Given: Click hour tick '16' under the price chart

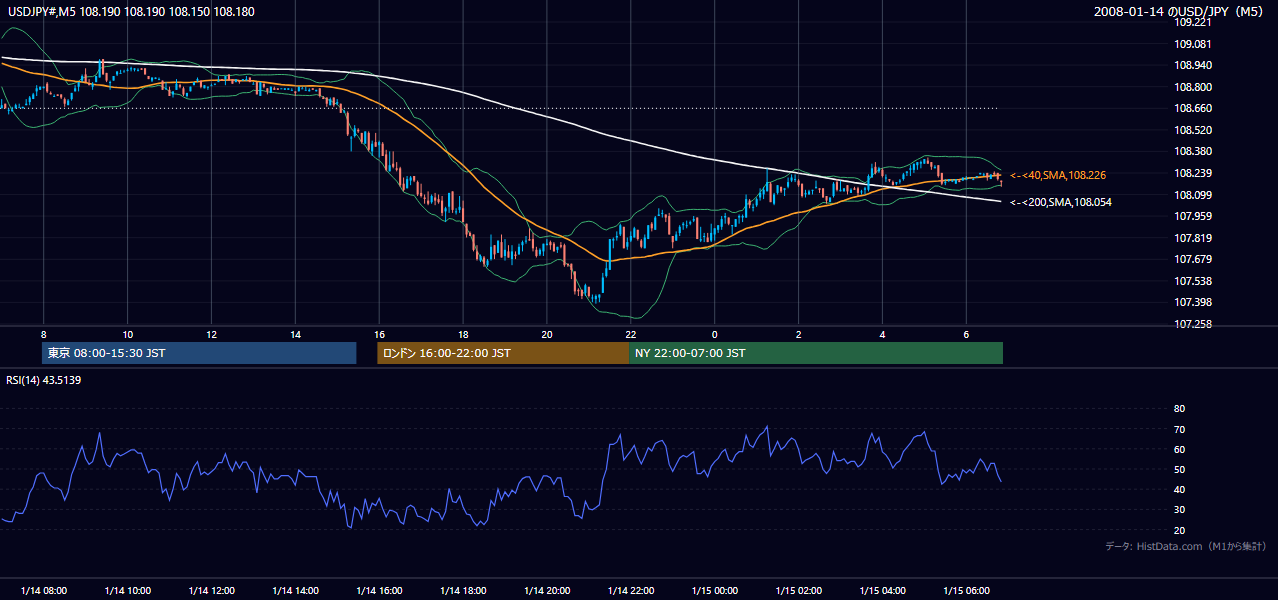Looking at the screenshot, I should pyautogui.click(x=379, y=334).
